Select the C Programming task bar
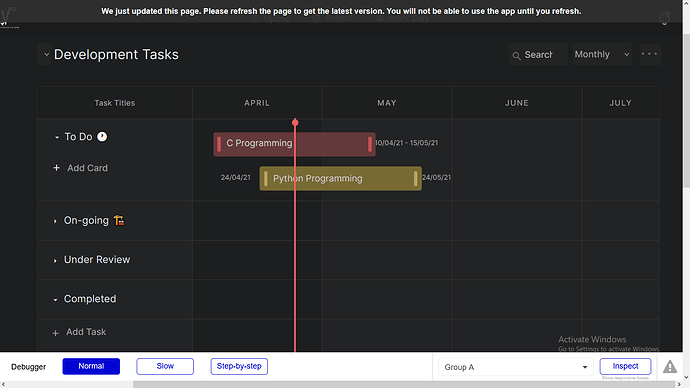Viewport: 690px width, 388px height. (x=294, y=144)
